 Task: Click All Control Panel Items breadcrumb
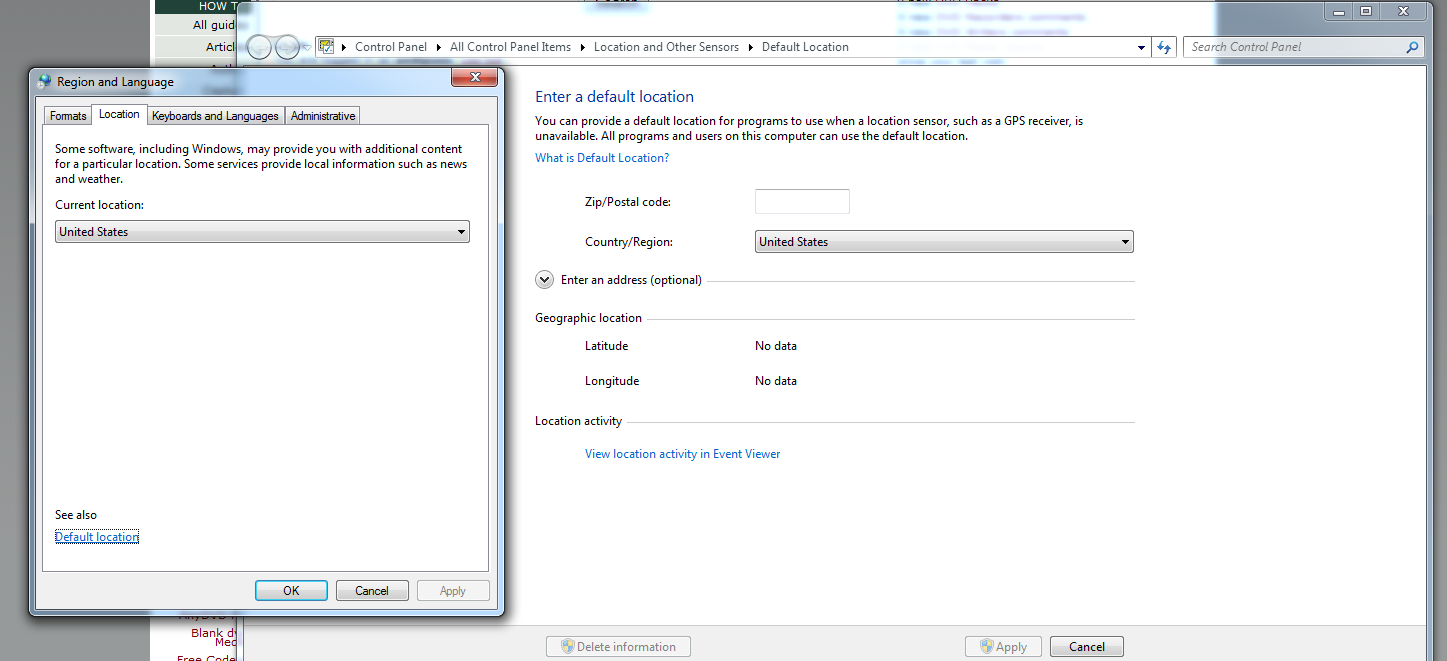510,47
